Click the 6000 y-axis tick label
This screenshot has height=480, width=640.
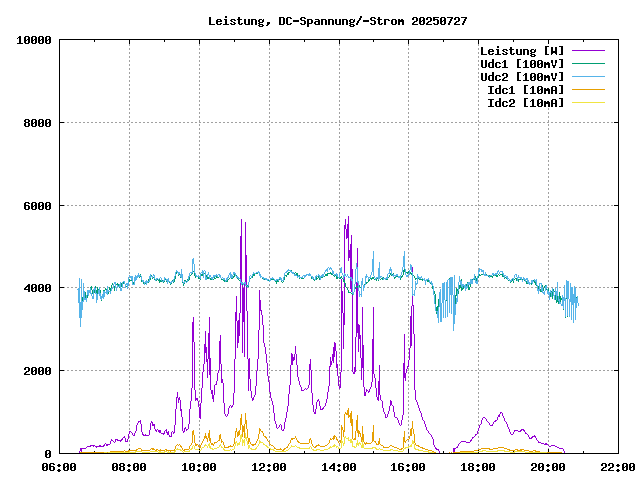(36, 206)
